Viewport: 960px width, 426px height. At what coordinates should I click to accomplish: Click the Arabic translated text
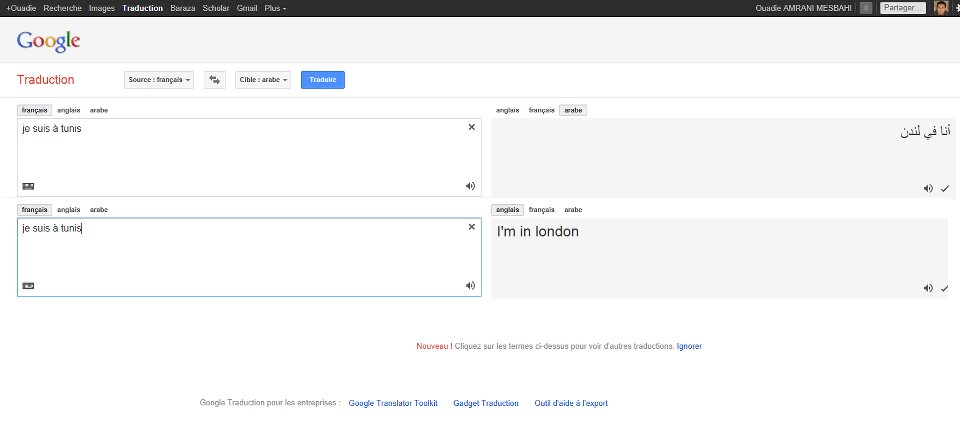coord(925,131)
